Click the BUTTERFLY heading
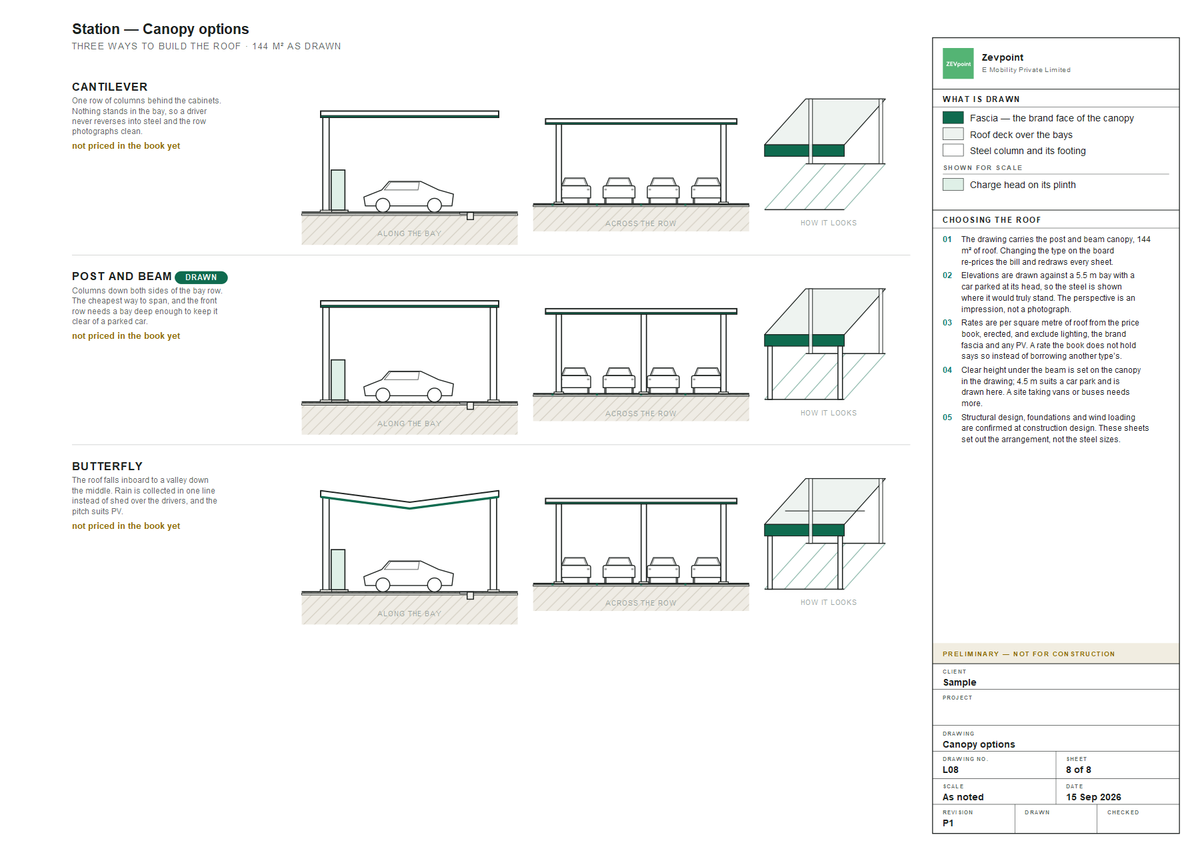1200x849 pixels. click(107, 467)
